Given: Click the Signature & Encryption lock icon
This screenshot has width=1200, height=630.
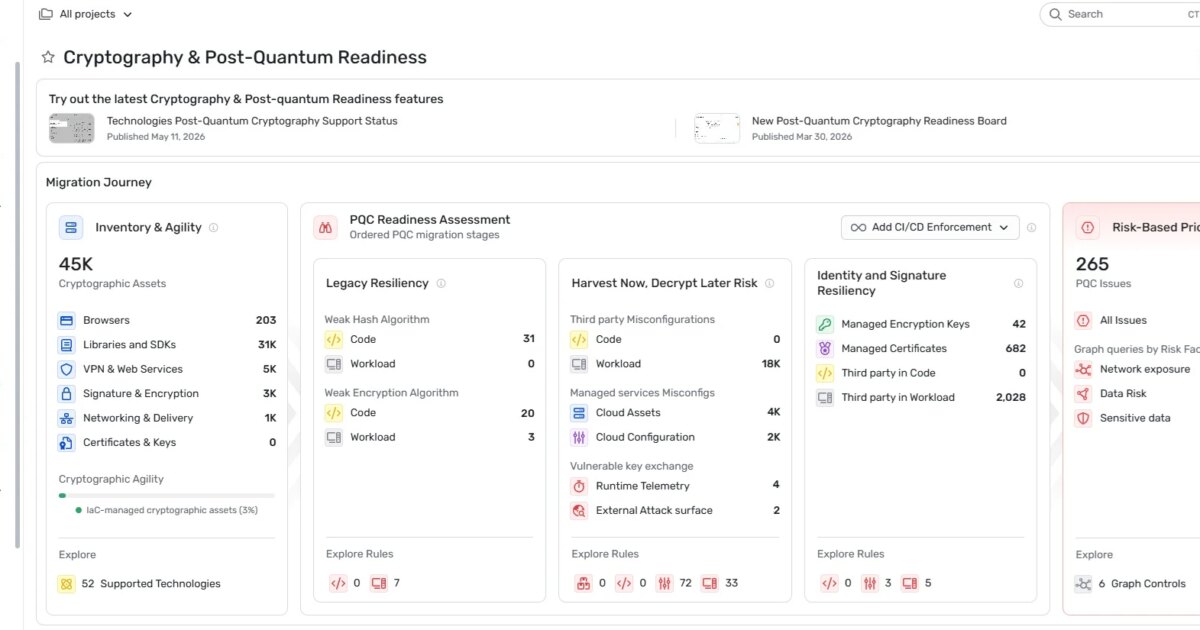Looking at the screenshot, I should pyautogui.click(x=67, y=394).
